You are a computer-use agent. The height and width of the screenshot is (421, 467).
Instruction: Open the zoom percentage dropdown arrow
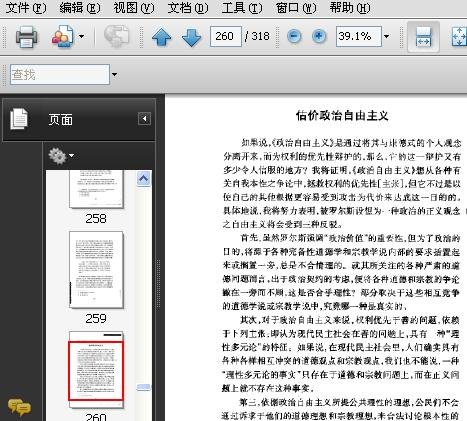386,36
